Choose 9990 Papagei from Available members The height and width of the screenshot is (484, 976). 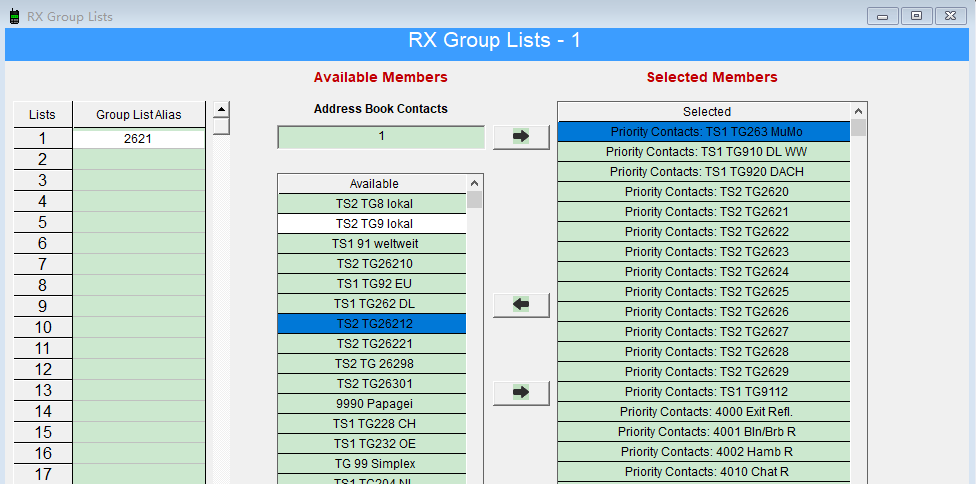pyautogui.click(x=374, y=404)
